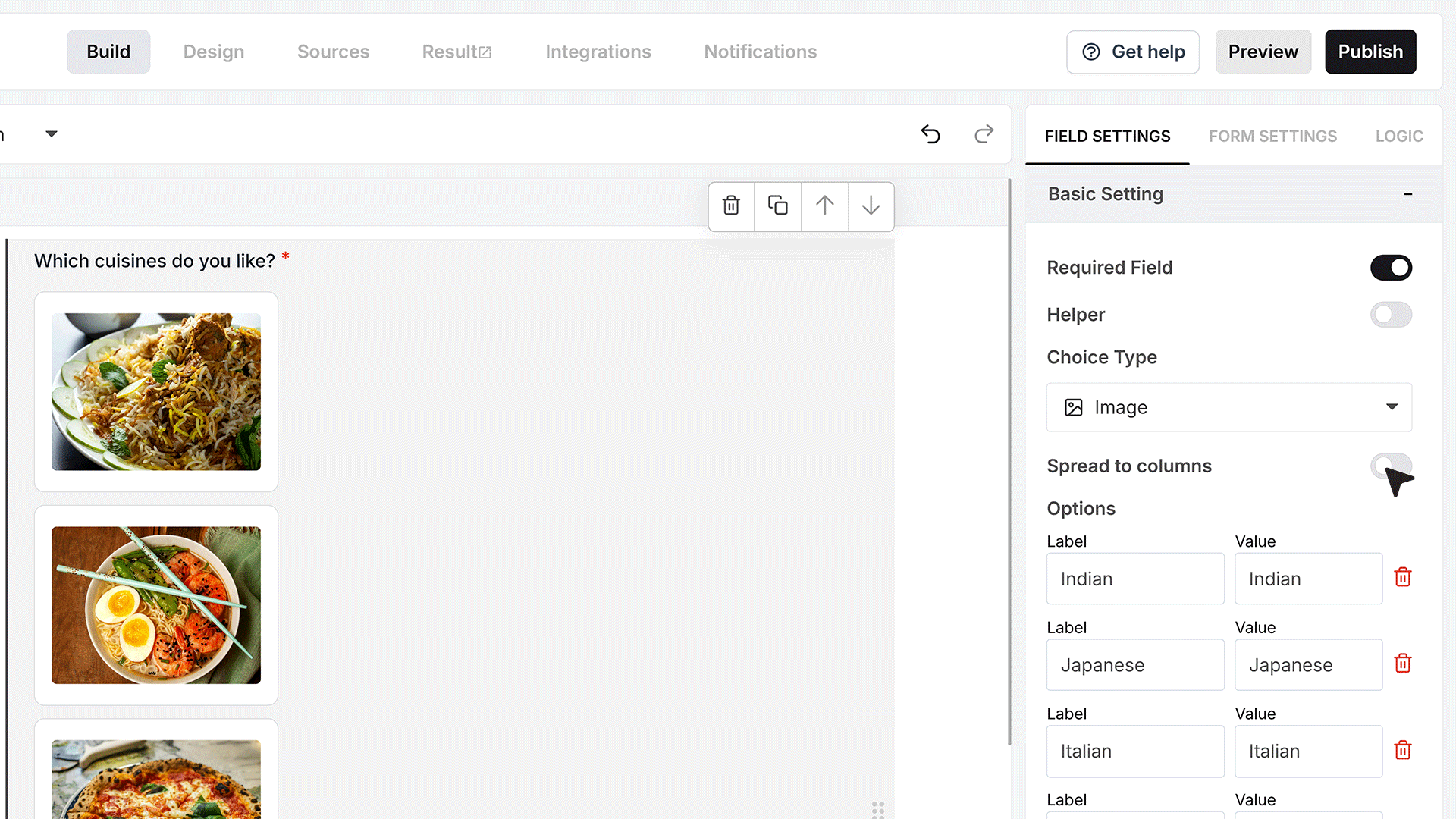Duplicate the cuisines field

point(778,206)
